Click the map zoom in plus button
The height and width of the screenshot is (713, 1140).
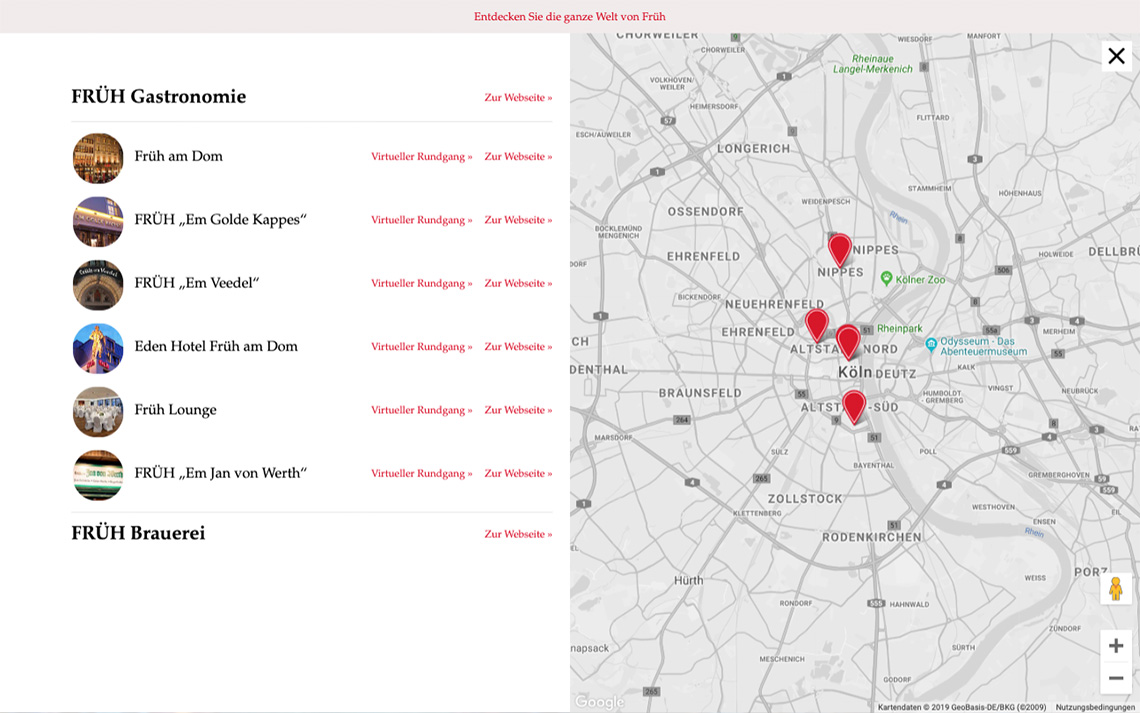pyautogui.click(x=1116, y=646)
